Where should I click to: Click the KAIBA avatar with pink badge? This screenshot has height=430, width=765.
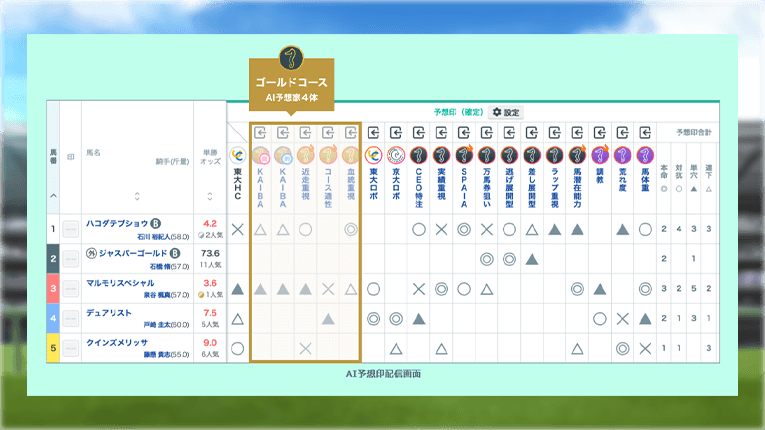261,155
